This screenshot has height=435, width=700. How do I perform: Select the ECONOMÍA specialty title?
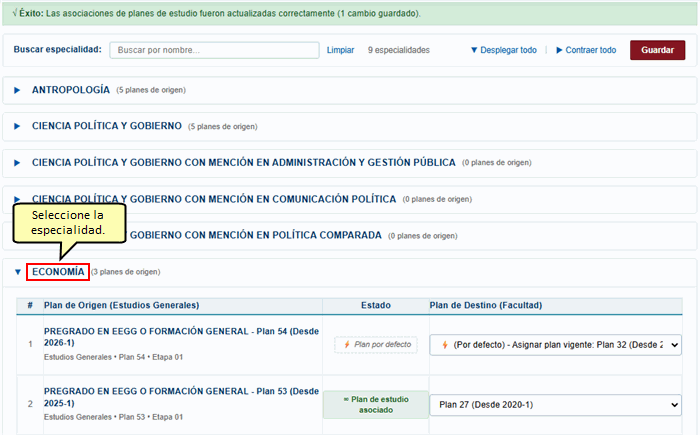[58, 272]
